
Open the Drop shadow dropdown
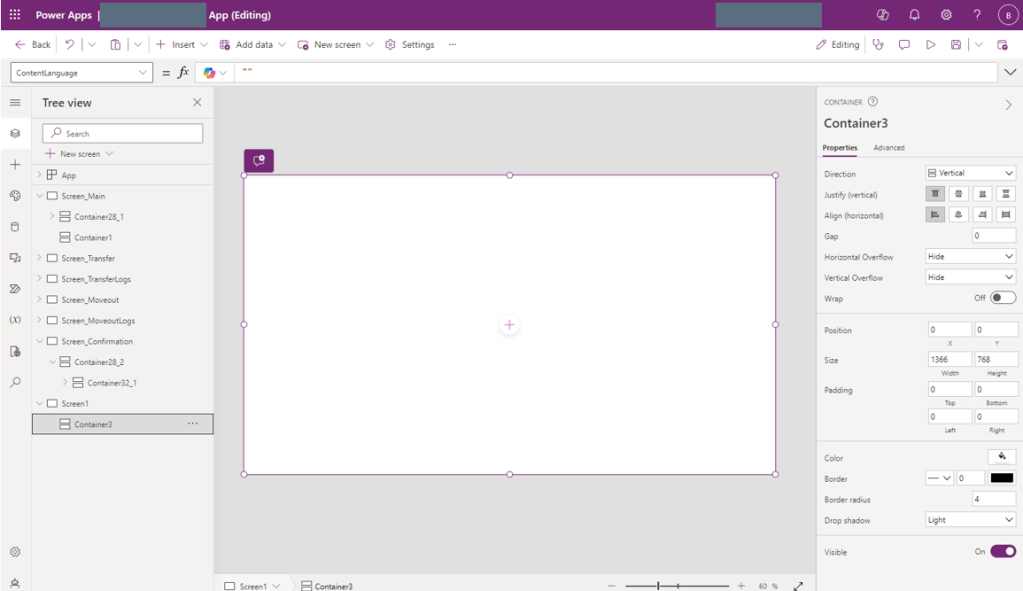tap(970, 520)
